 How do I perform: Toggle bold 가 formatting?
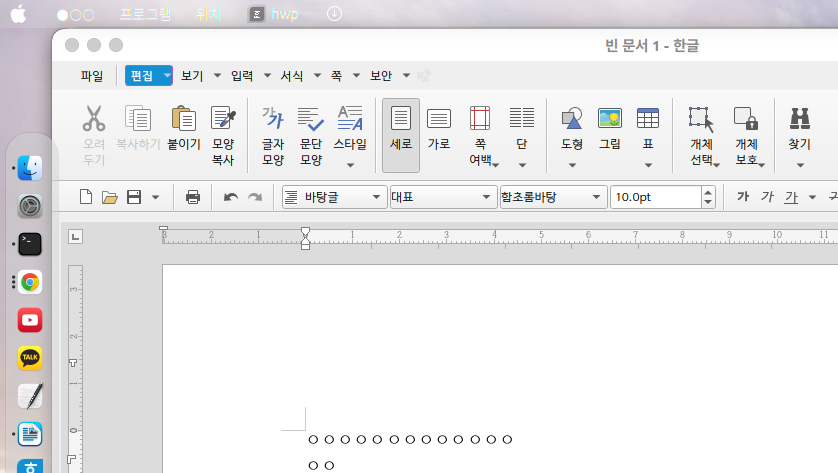click(x=743, y=197)
